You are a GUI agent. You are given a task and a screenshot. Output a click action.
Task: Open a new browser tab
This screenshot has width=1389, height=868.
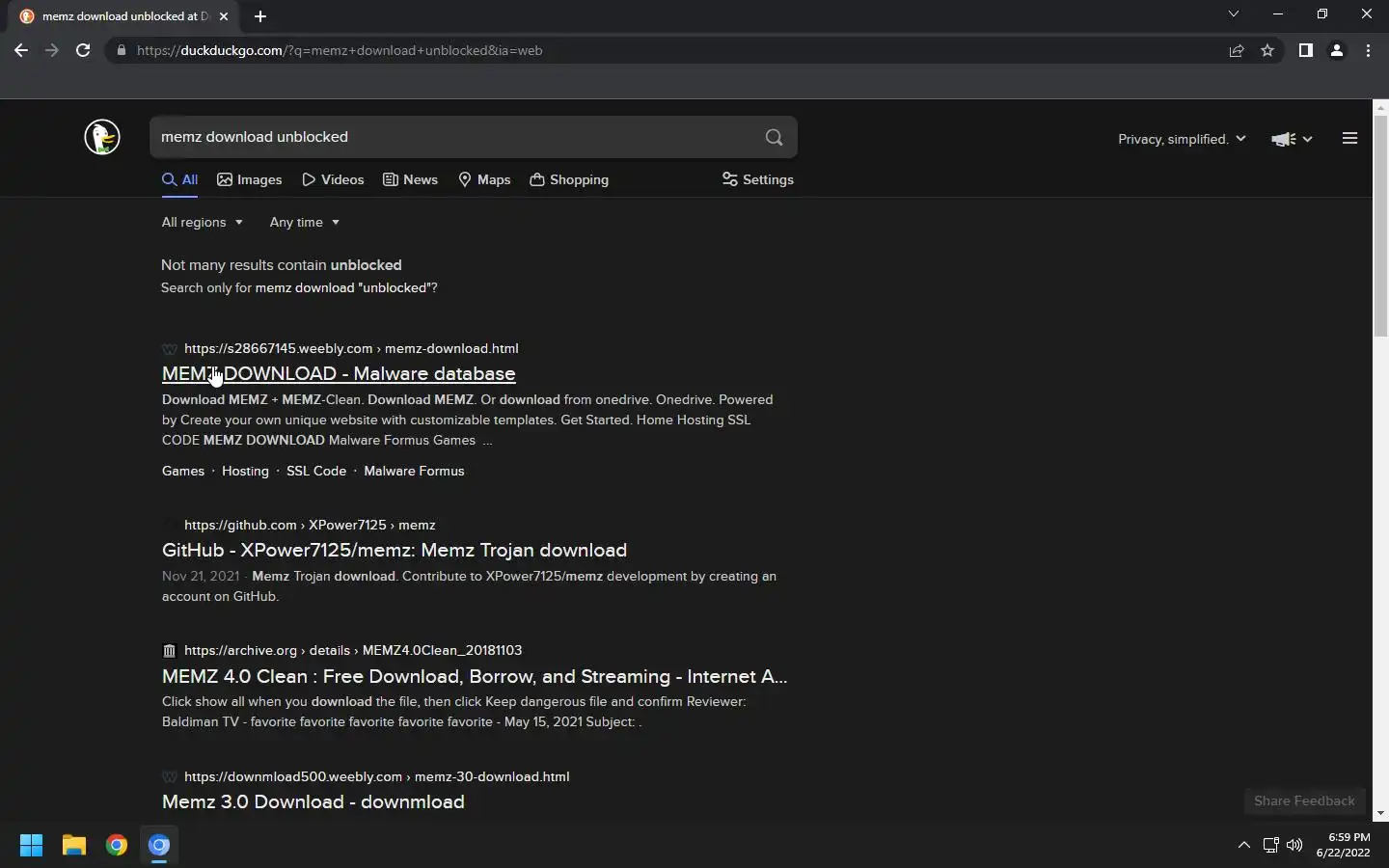click(260, 15)
